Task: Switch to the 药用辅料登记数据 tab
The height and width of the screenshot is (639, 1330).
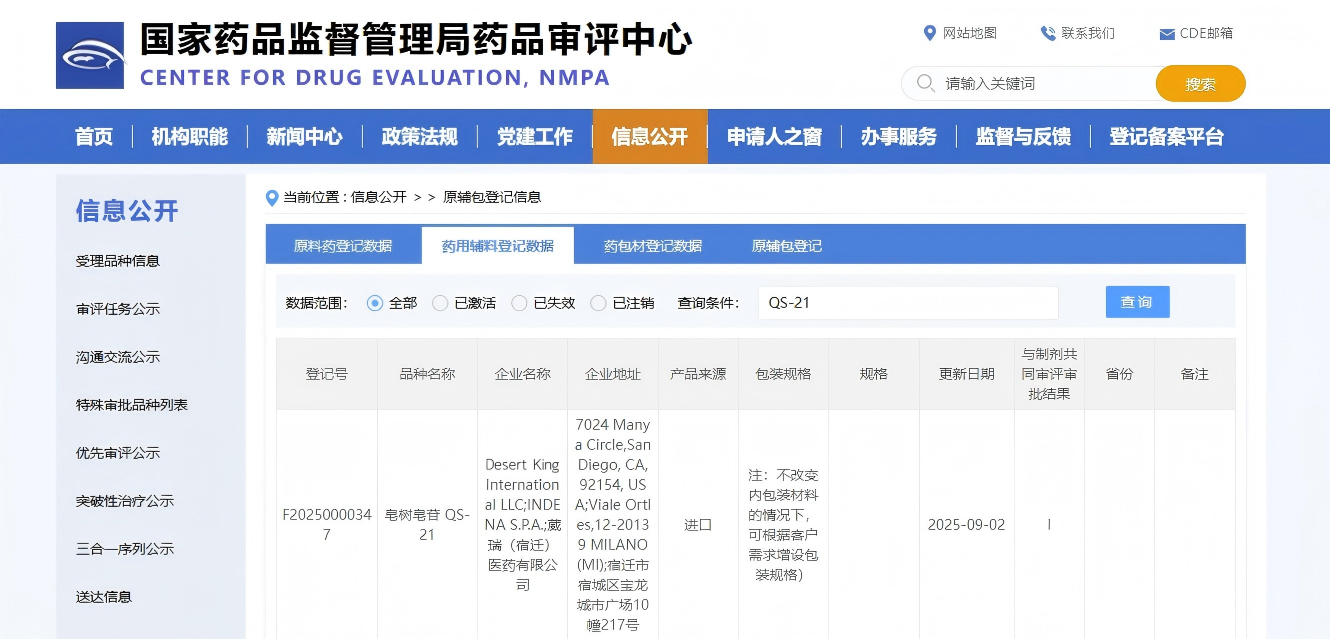Action: 498,246
